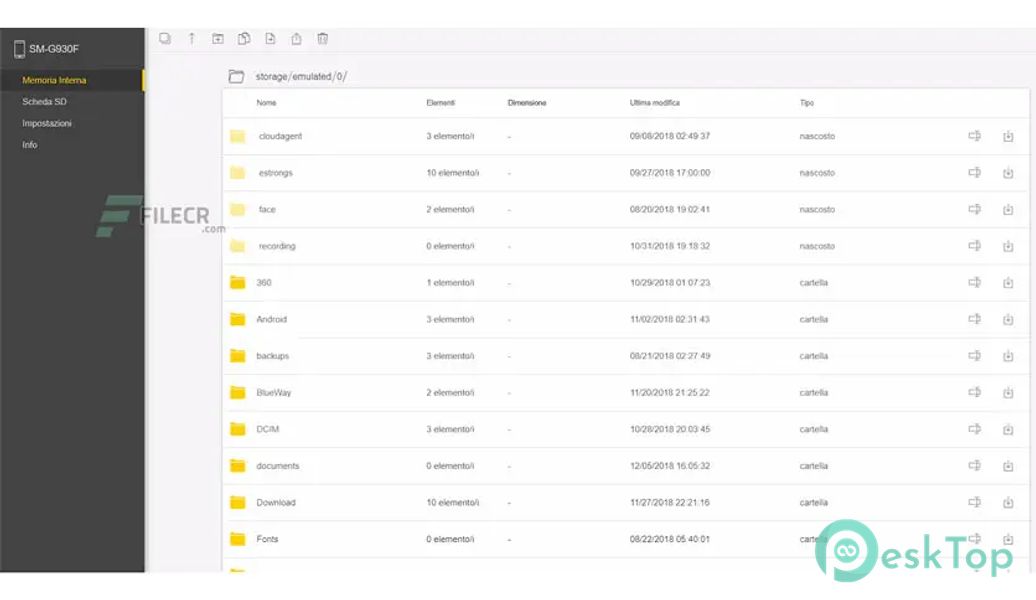Open the documents folder name
The width and height of the screenshot is (1036, 600).
[278, 467]
